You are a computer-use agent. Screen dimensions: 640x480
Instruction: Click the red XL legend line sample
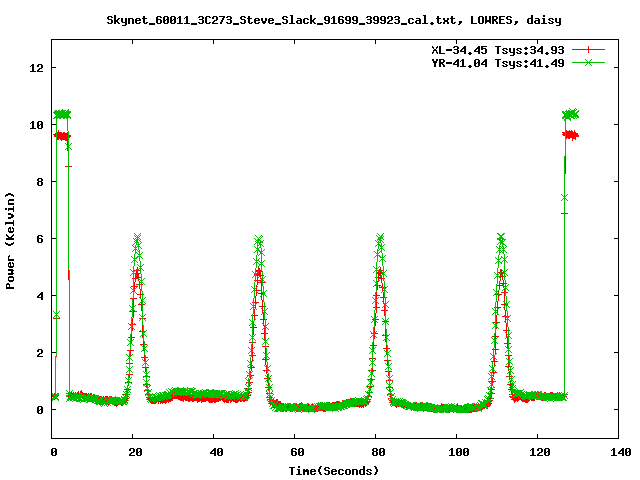(x=588, y=50)
